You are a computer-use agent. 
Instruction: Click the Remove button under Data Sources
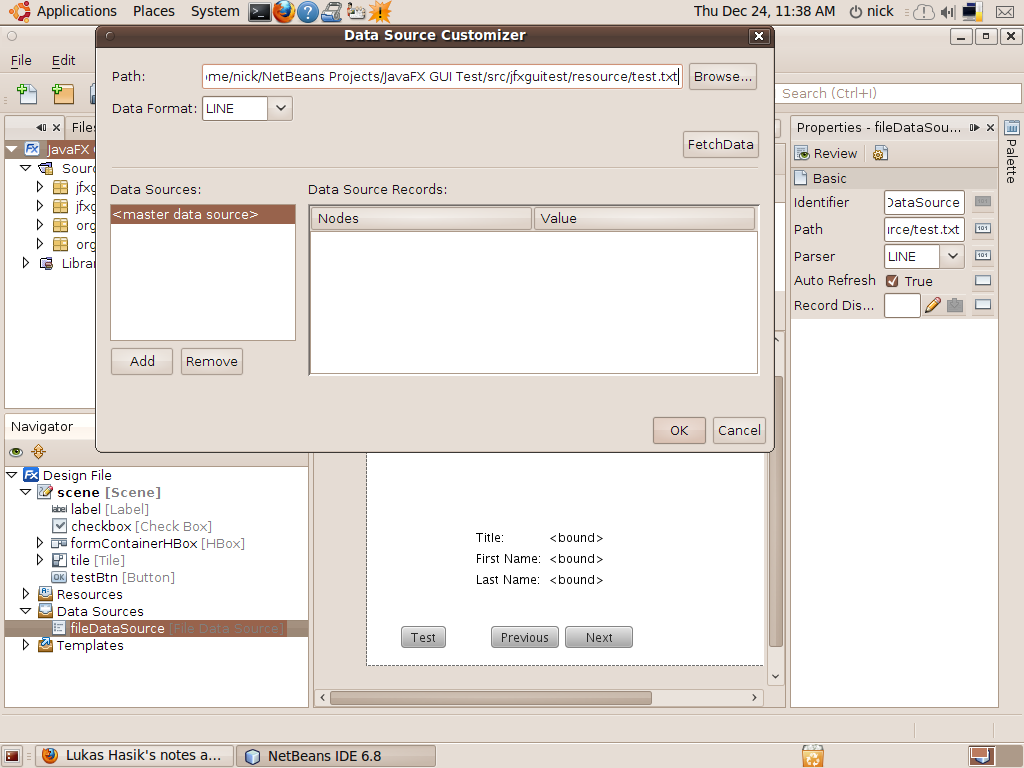[x=212, y=361]
